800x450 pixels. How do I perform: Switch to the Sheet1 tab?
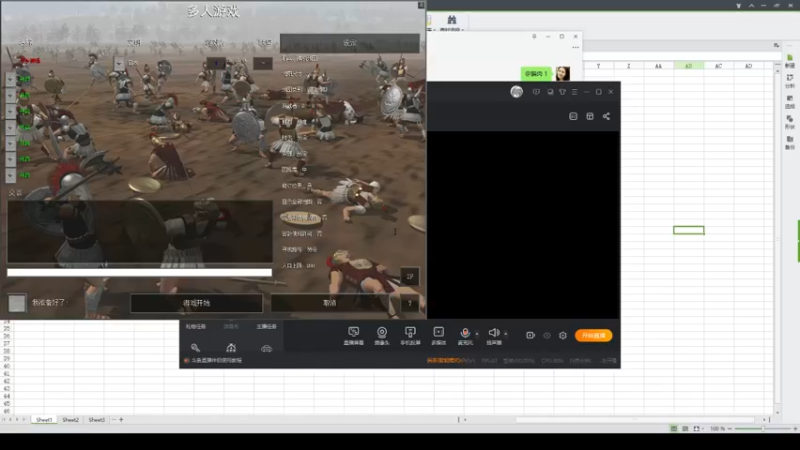(44, 419)
